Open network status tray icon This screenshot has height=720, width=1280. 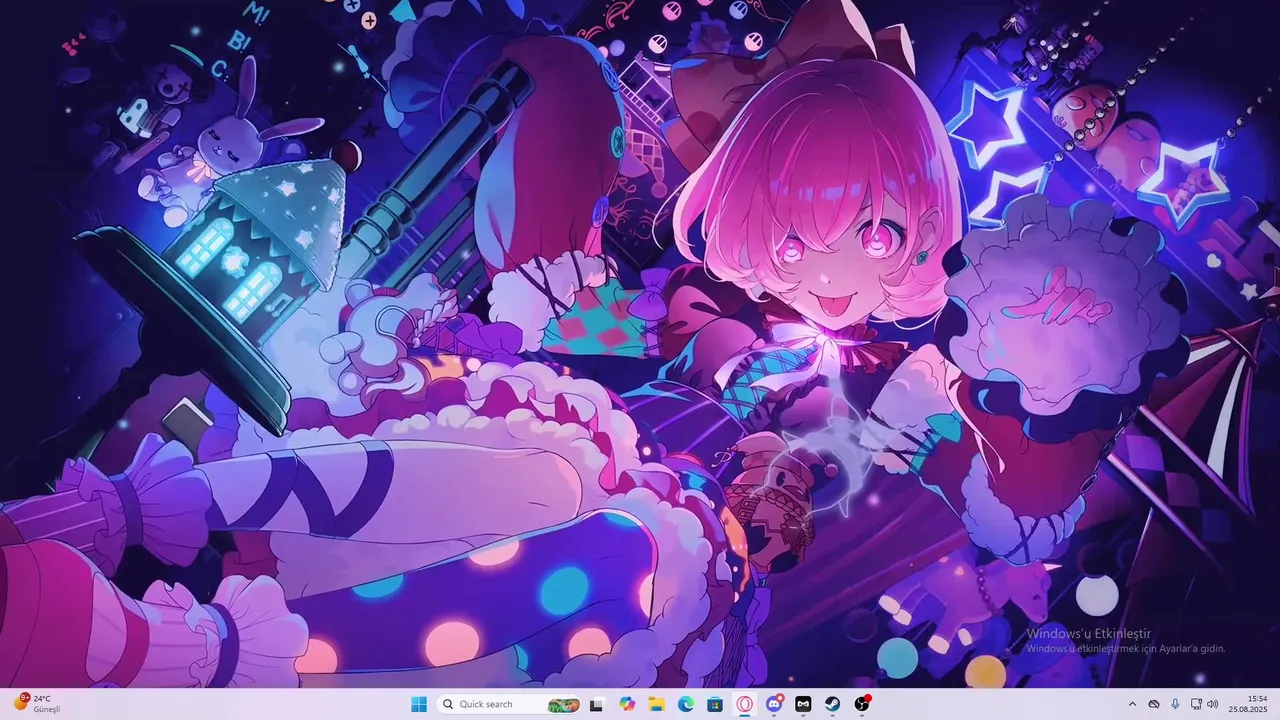pyautogui.click(x=1196, y=704)
